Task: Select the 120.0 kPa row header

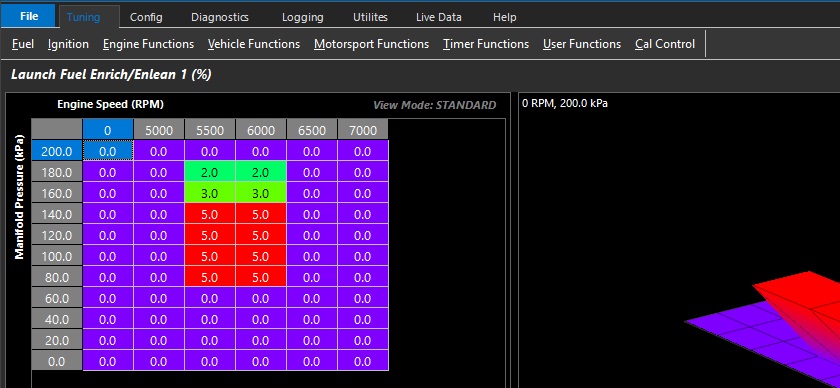Action: pyautogui.click(x=57, y=235)
